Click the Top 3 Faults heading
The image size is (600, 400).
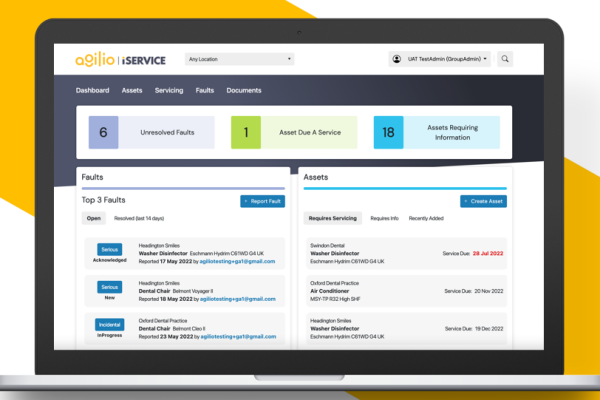103,200
